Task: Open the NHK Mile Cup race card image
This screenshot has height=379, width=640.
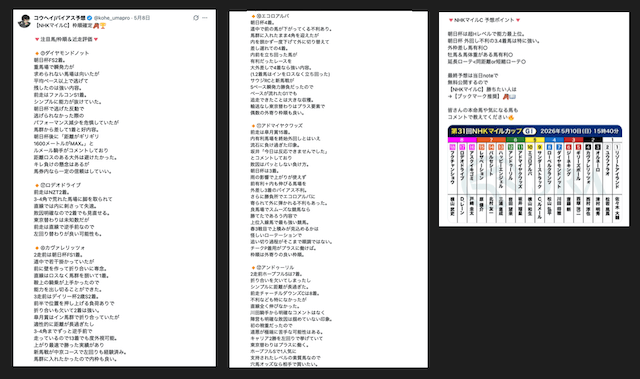Action: coord(535,174)
